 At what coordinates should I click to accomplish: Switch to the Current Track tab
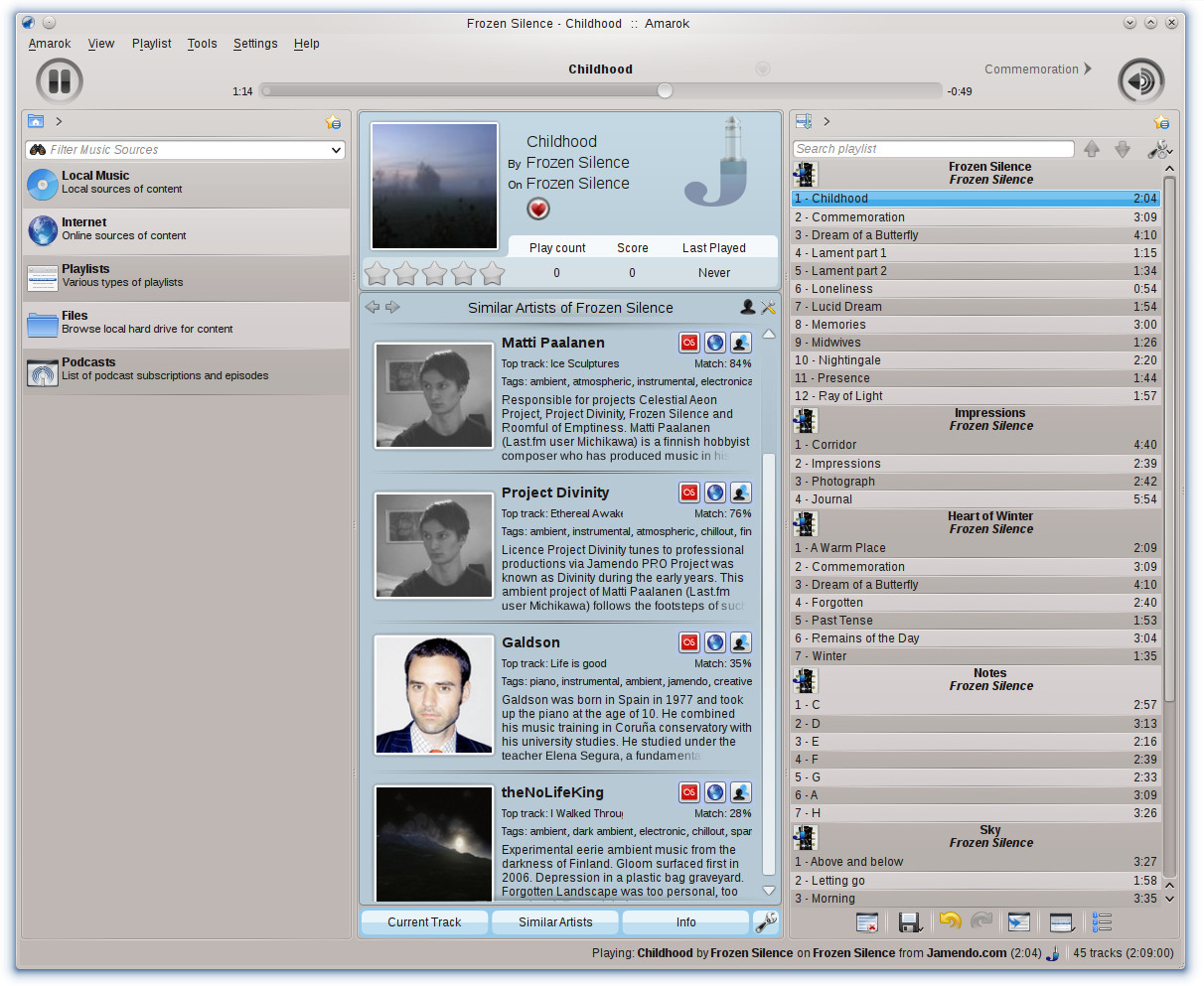[424, 922]
